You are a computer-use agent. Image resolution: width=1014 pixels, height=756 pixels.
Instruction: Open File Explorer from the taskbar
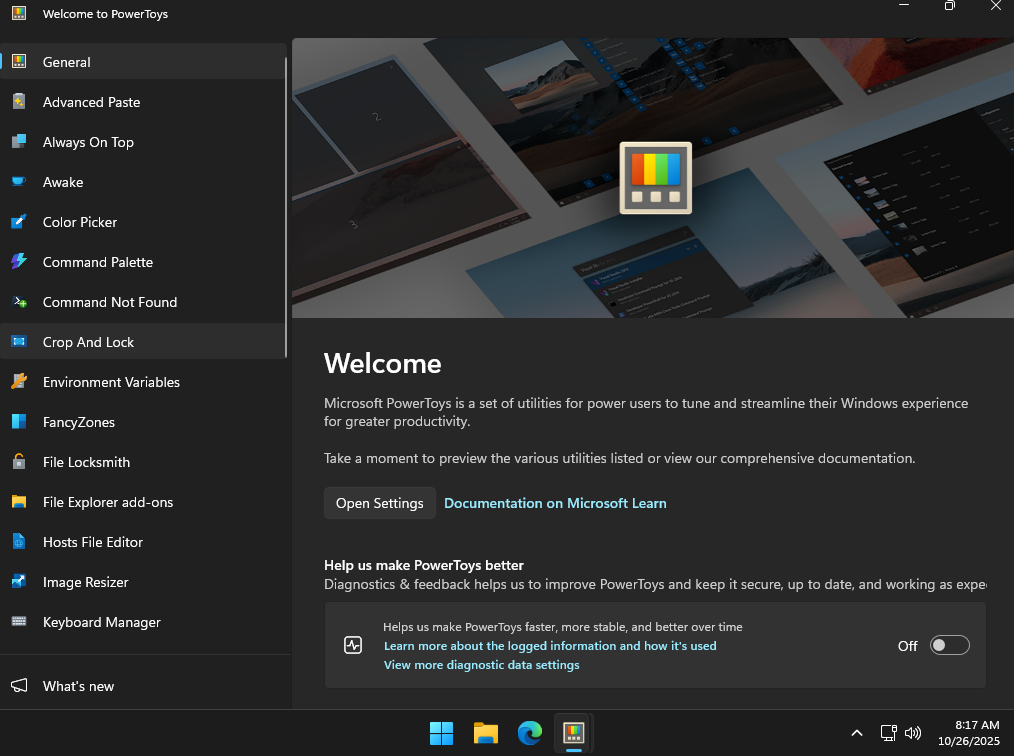click(x=486, y=733)
